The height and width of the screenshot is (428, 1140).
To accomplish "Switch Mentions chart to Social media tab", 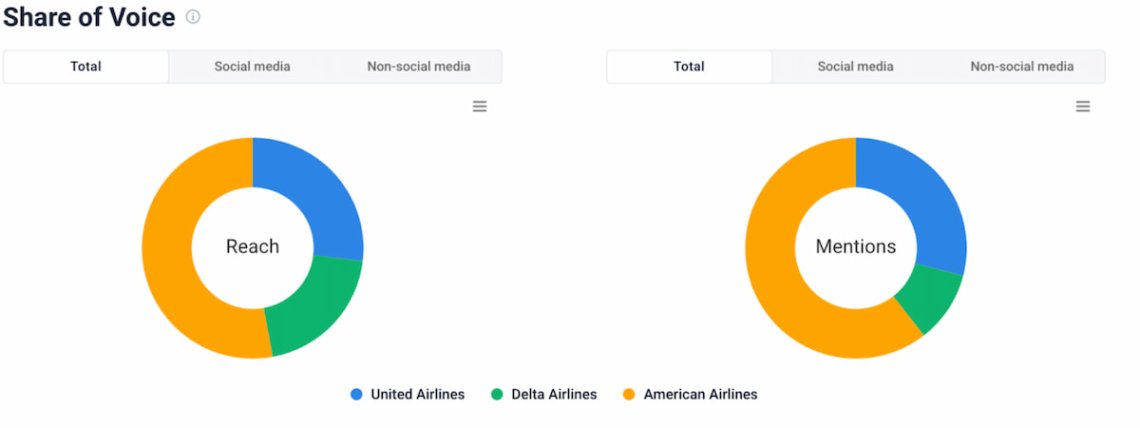I will click(x=855, y=67).
